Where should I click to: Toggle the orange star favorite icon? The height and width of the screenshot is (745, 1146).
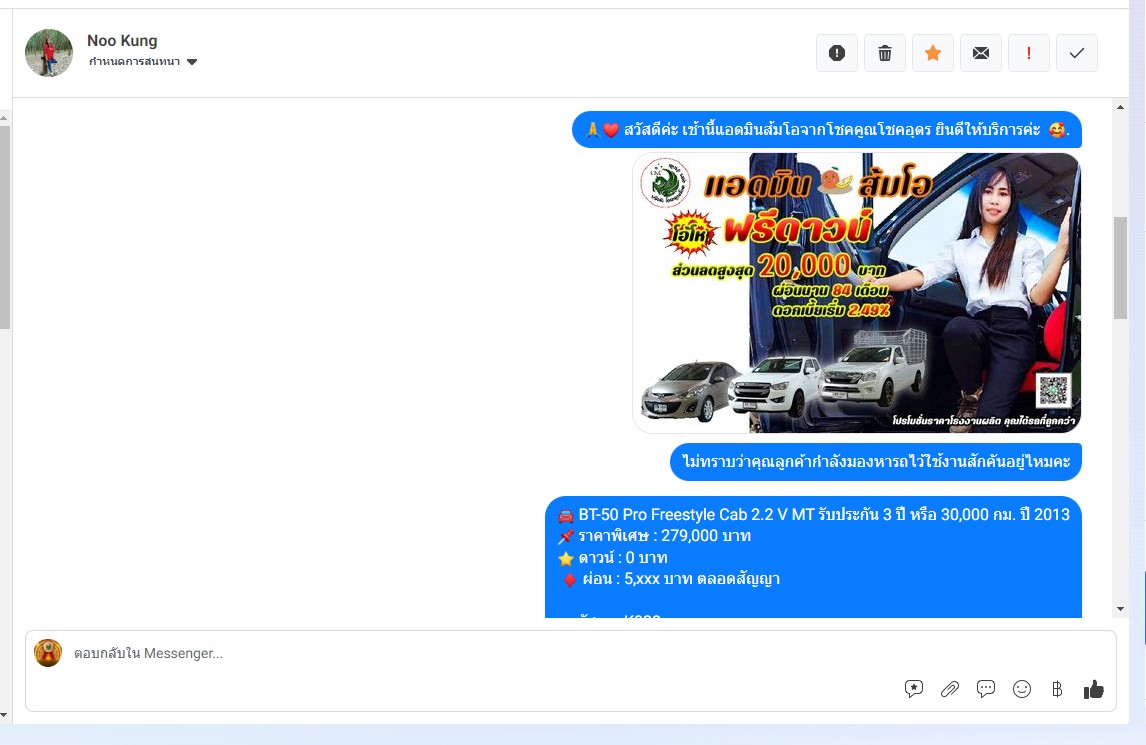coord(933,53)
